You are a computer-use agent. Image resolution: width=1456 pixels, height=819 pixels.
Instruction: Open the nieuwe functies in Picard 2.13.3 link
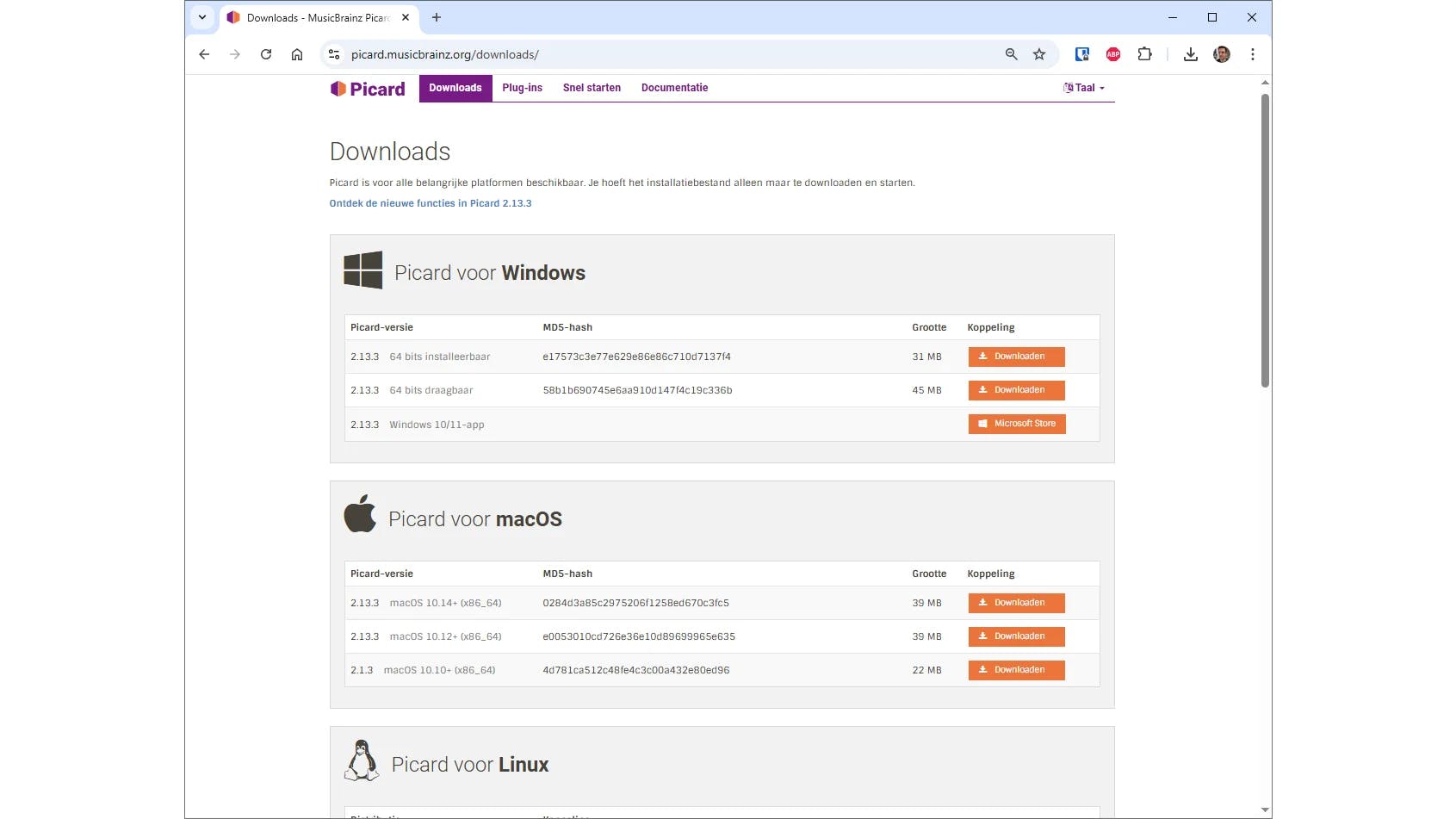430,203
